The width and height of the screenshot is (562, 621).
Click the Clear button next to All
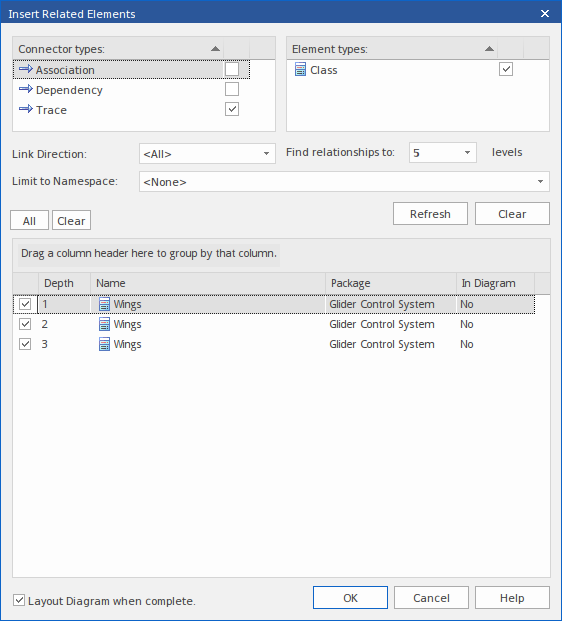coord(71,220)
